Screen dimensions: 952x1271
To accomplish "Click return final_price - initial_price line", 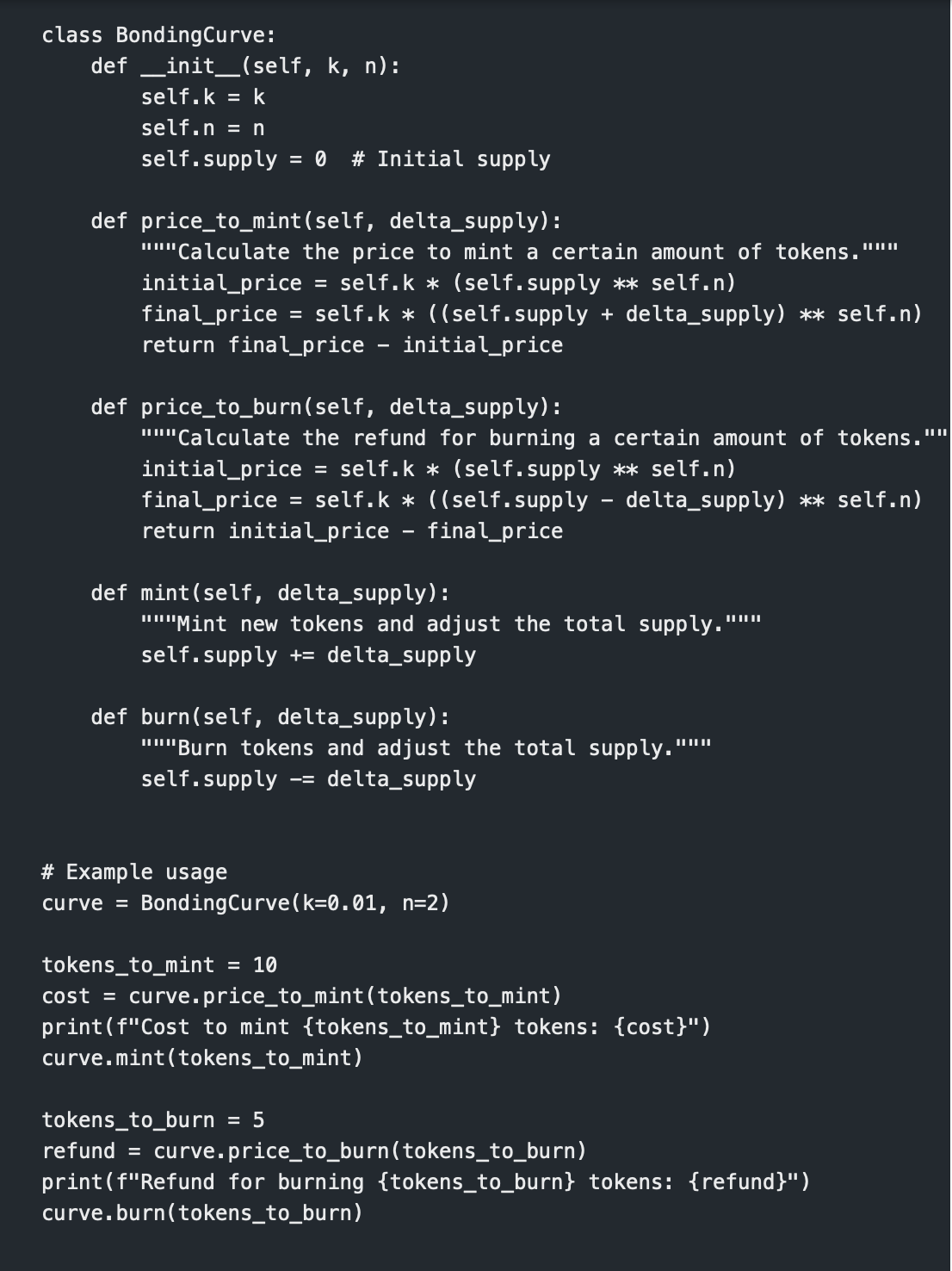I will (352, 345).
